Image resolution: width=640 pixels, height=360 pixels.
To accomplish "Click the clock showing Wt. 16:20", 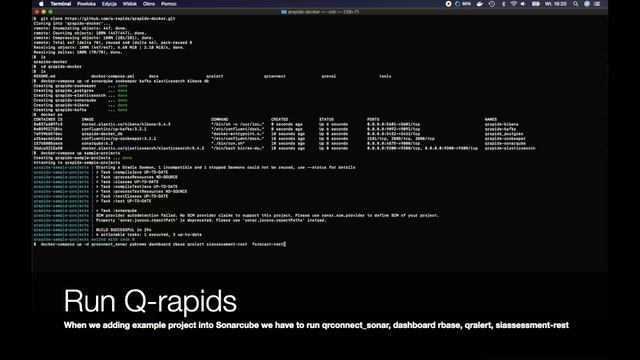I will tap(556, 4).
